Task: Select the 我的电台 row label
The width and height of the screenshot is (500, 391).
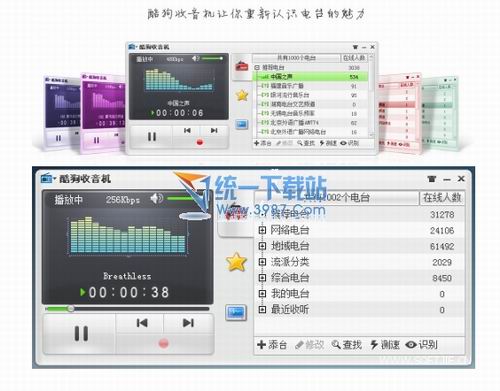Action: click(x=290, y=294)
